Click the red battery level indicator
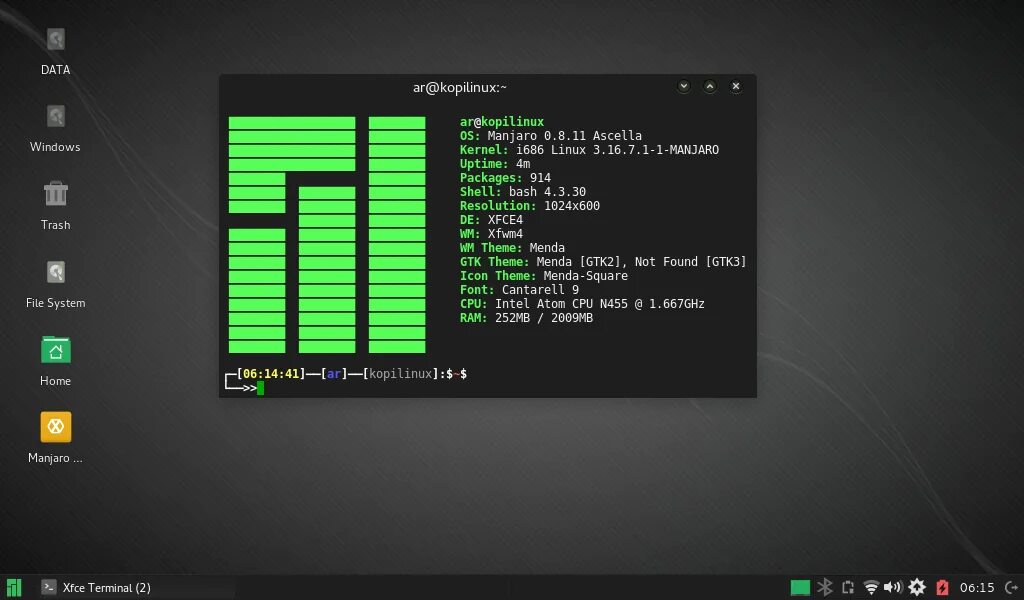Viewport: 1024px width, 600px height. tap(941, 587)
